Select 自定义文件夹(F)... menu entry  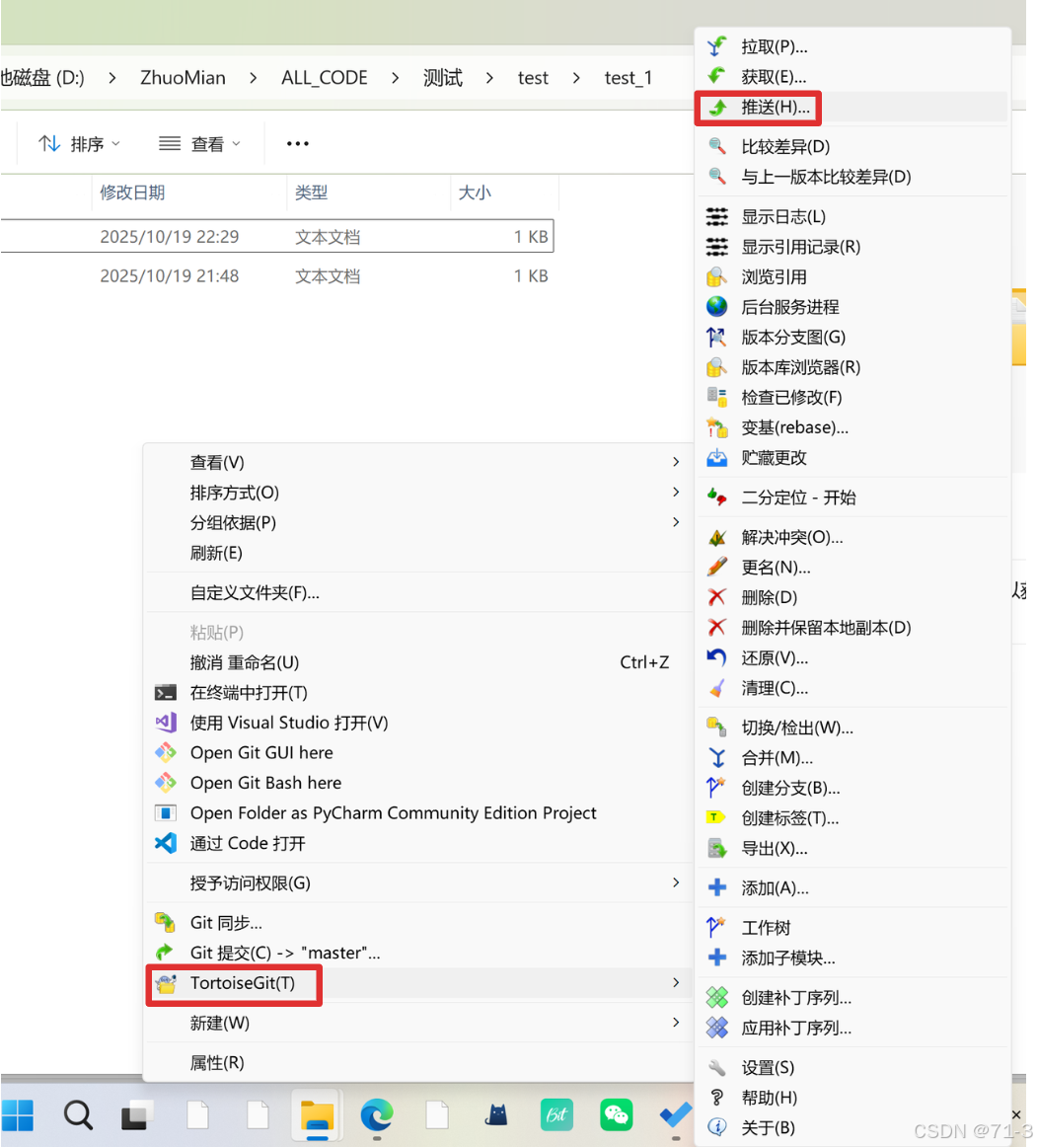pos(255,592)
